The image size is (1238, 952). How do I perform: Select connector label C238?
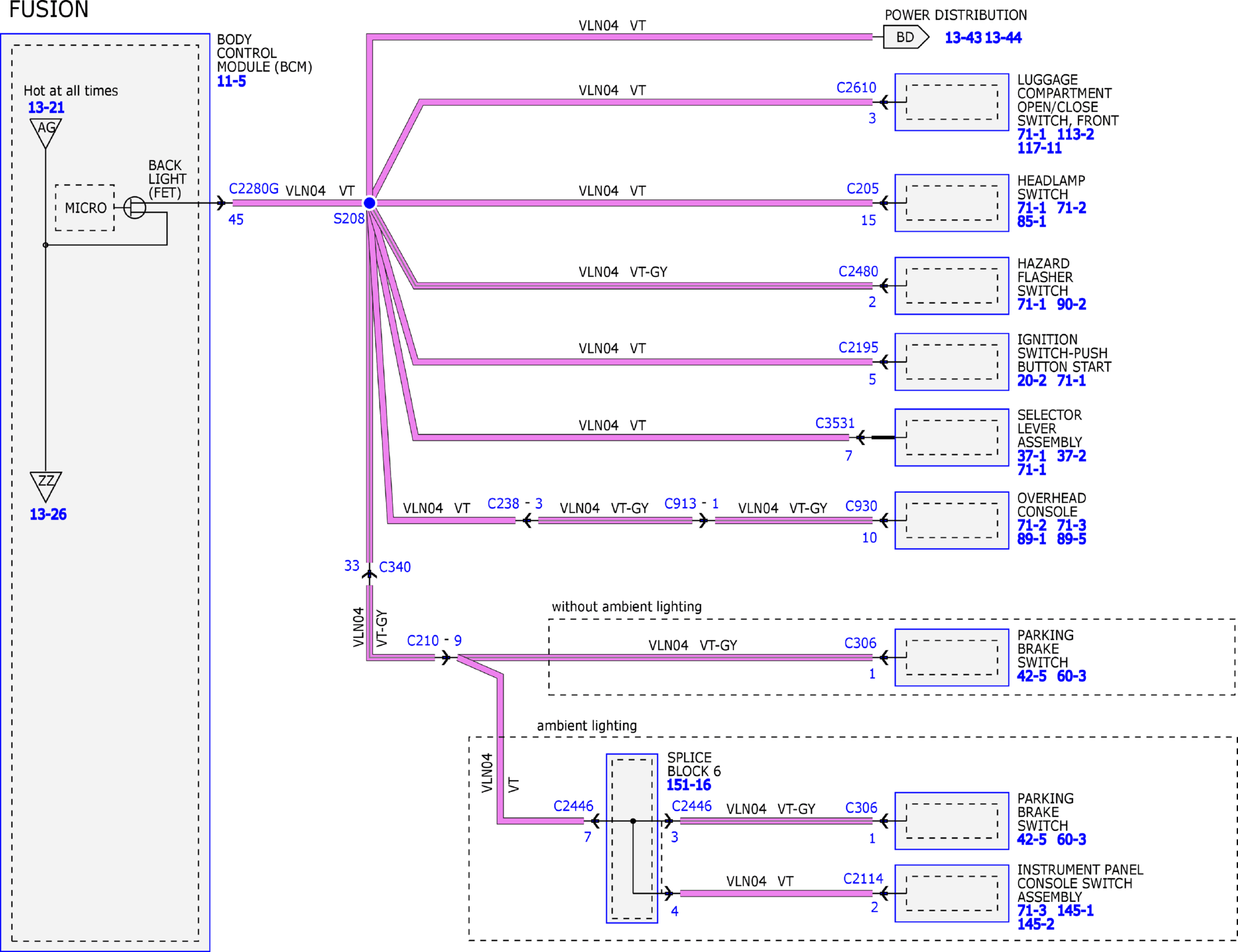[x=503, y=503]
